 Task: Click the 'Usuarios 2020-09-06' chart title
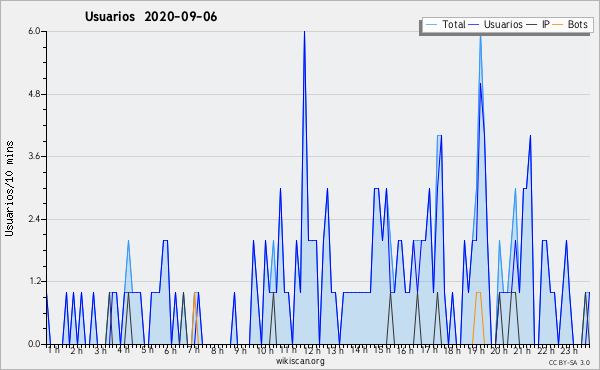point(151,17)
